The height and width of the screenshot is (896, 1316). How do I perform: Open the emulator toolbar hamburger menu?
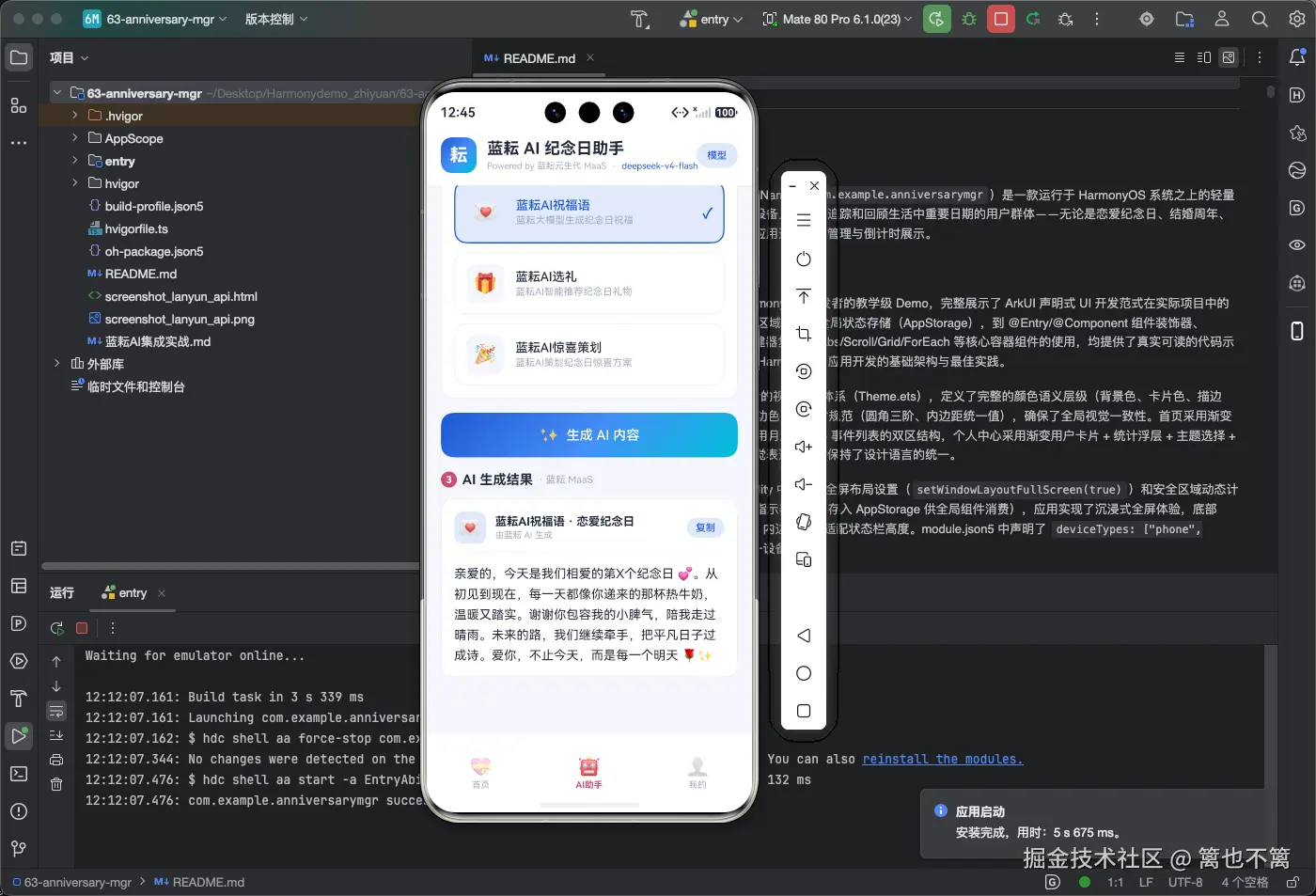[x=804, y=220]
